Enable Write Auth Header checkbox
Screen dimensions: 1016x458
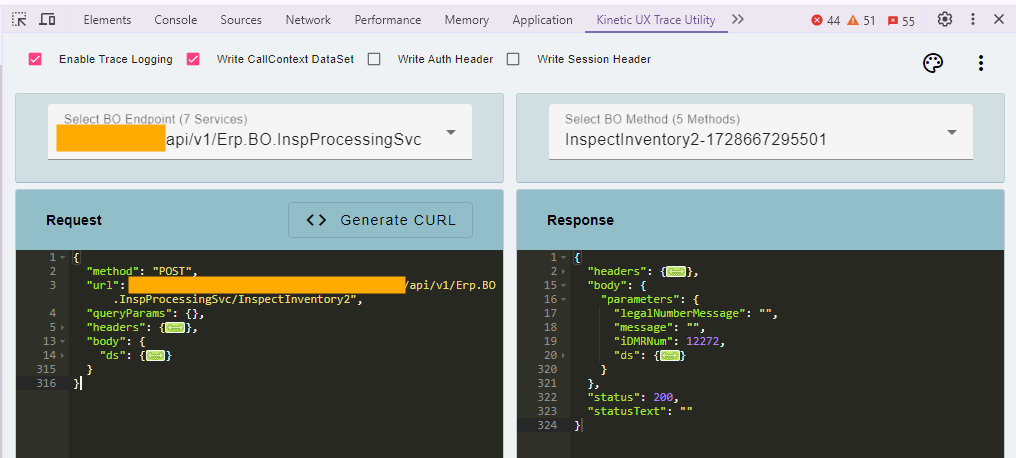(374, 59)
